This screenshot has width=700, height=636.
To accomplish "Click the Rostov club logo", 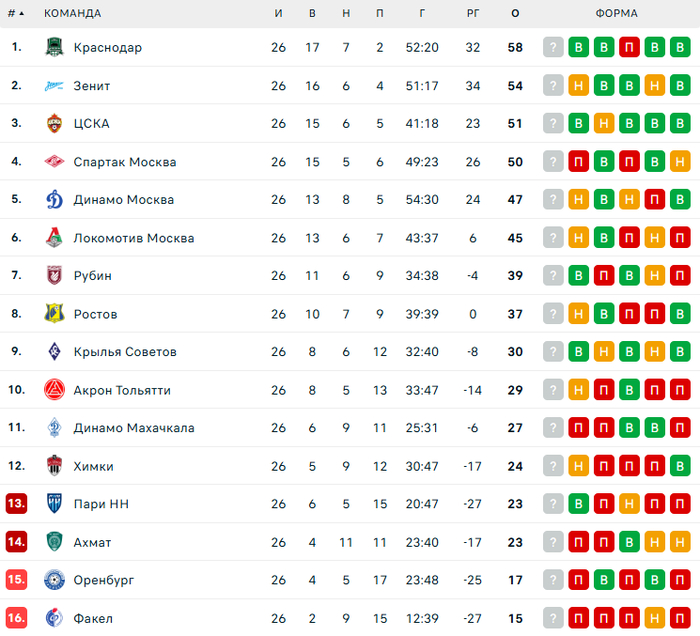I will [x=55, y=314].
